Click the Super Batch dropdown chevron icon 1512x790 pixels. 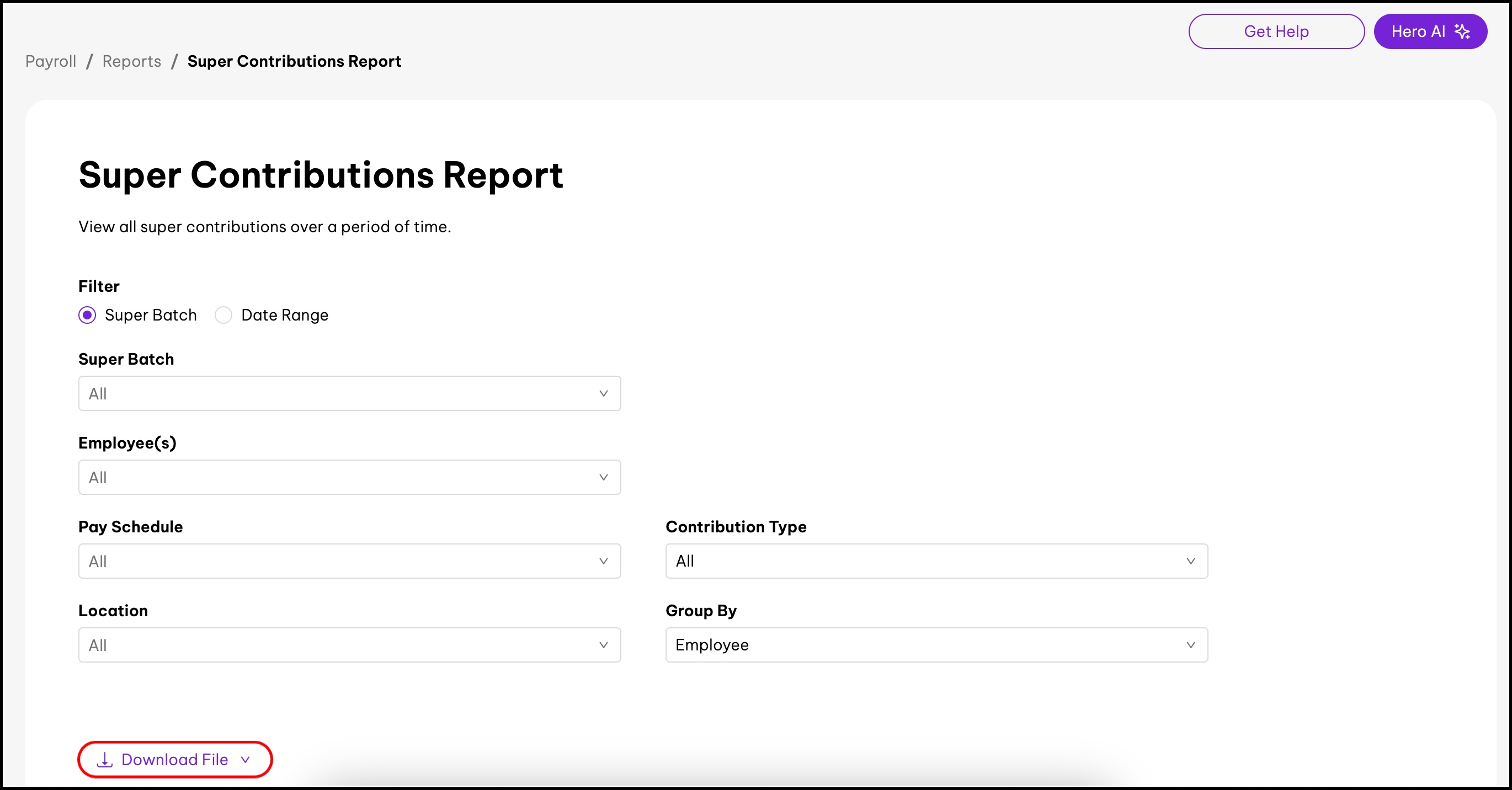coord(603,393)
